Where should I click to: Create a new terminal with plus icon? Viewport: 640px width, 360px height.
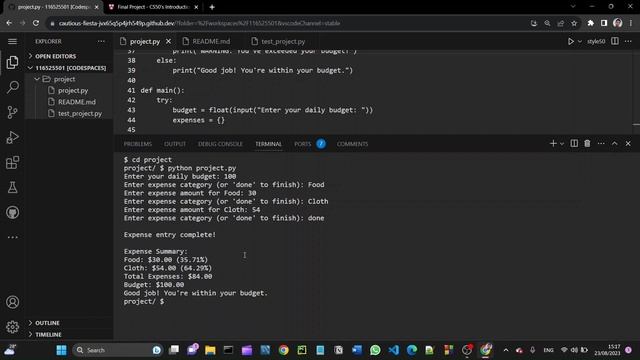(553, 143)
